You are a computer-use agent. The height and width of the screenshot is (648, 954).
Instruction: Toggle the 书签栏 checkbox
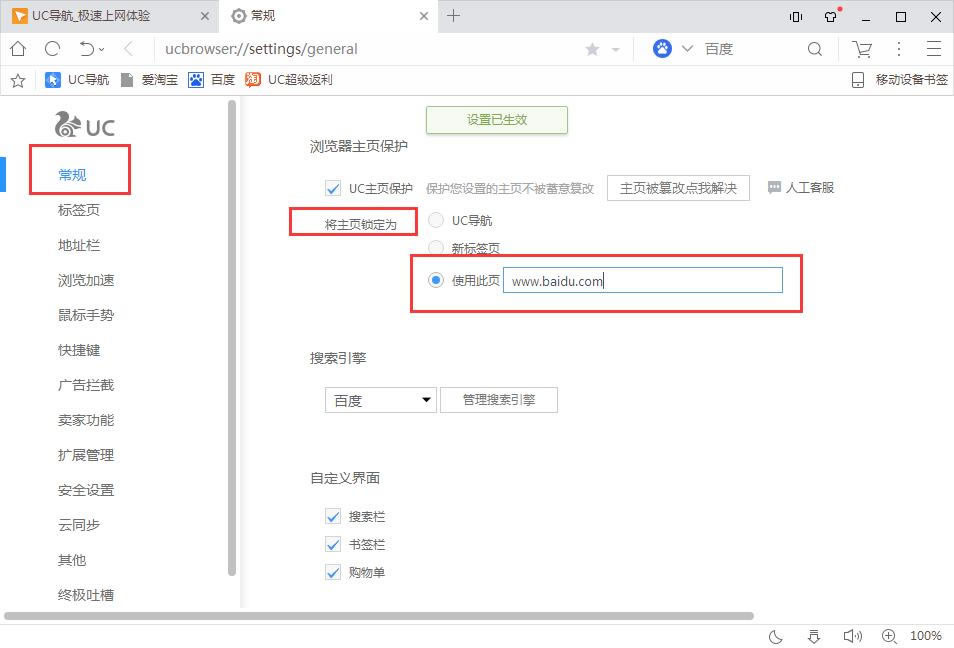(x=334, y=545)
